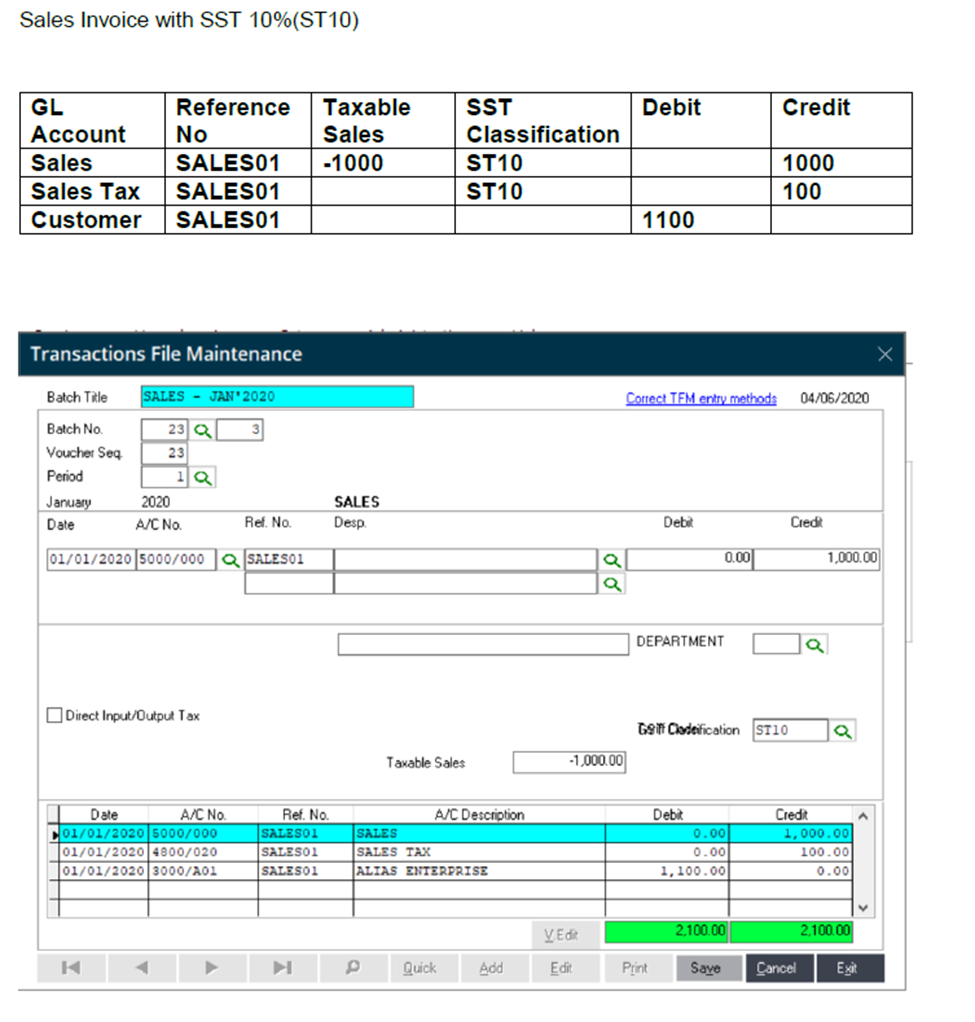Click the Exit button

tap(847, 968)
